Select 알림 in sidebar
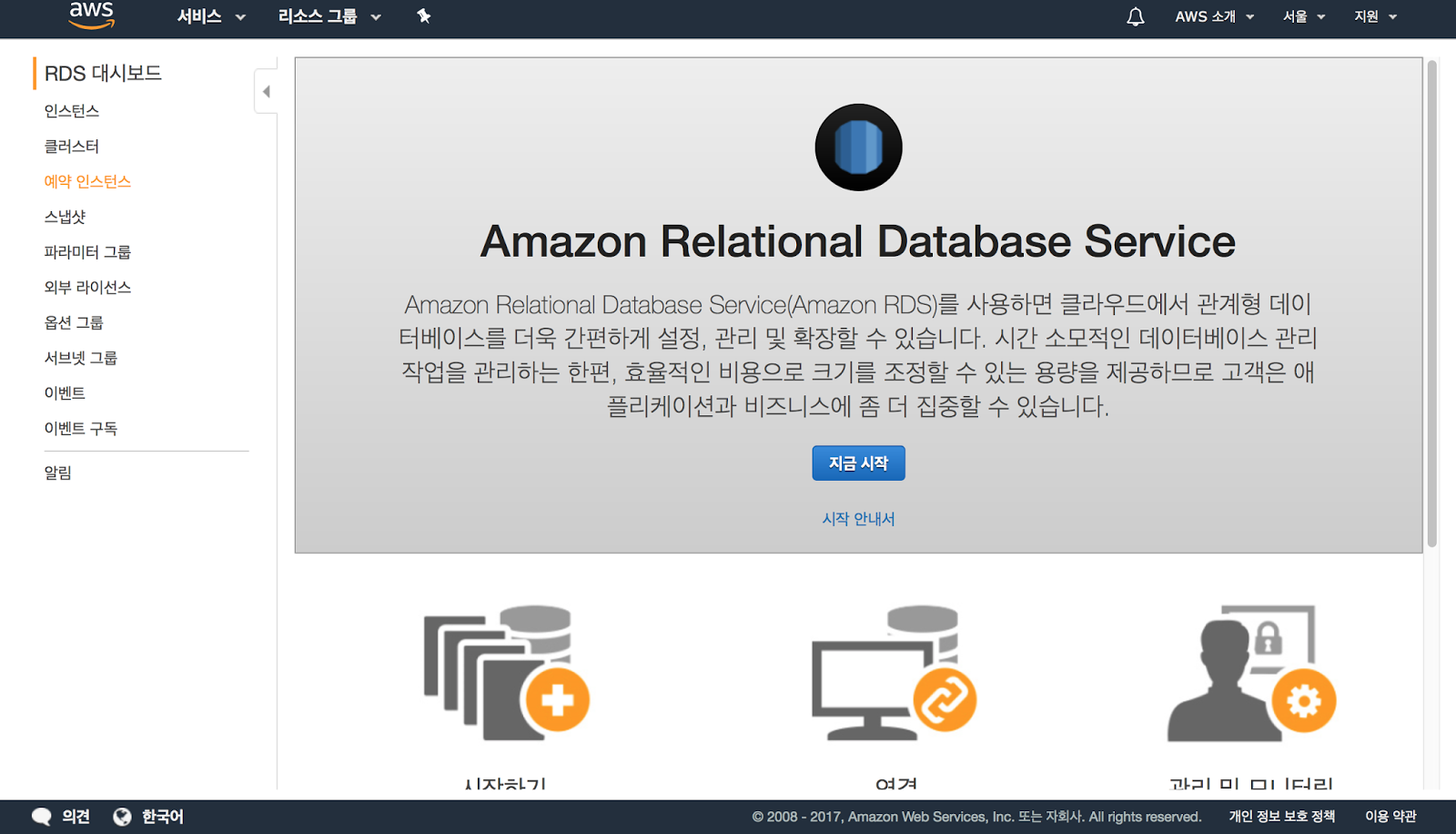The width and height of the screenshot is (1456, 834). (58, 473)
